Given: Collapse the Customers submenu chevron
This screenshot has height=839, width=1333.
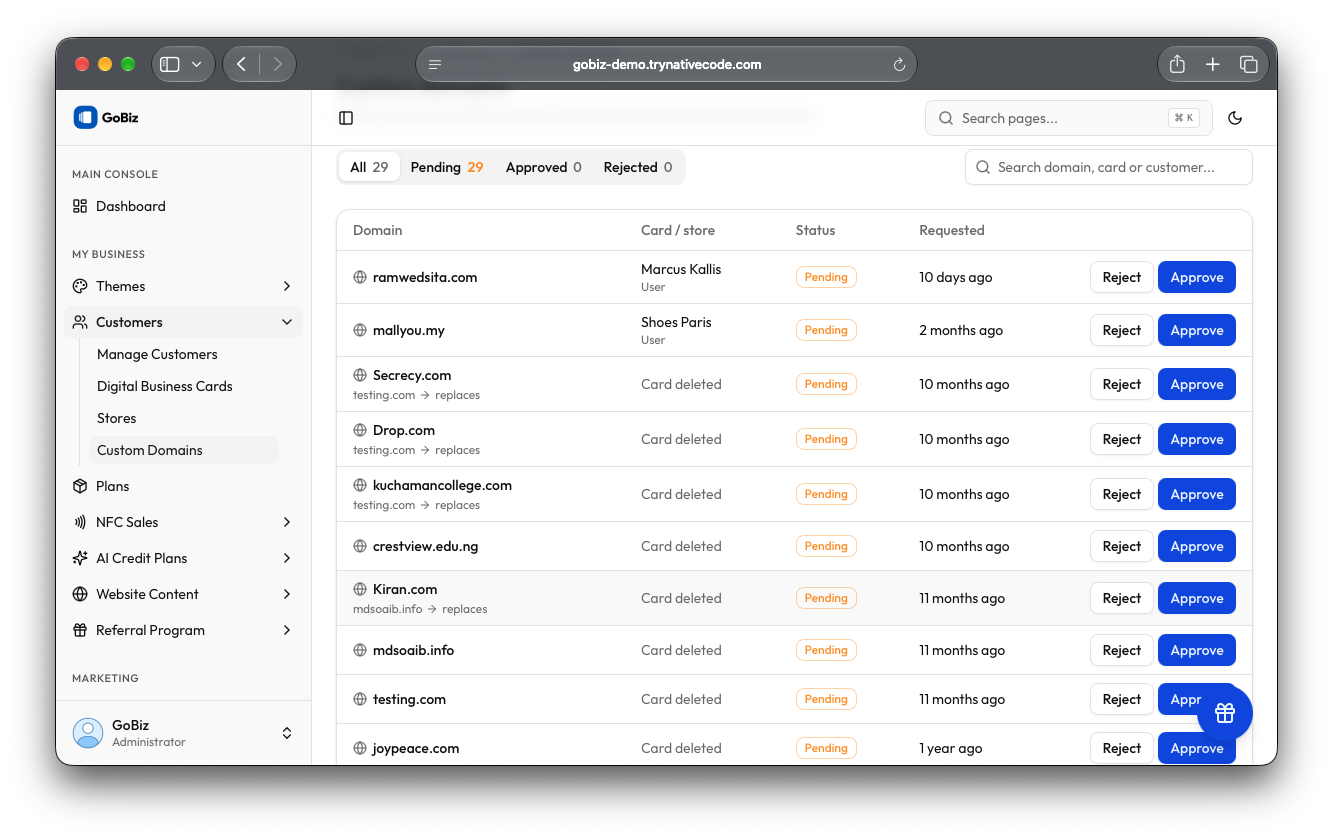Looking at the screenshot, I should tap(287, 322).
